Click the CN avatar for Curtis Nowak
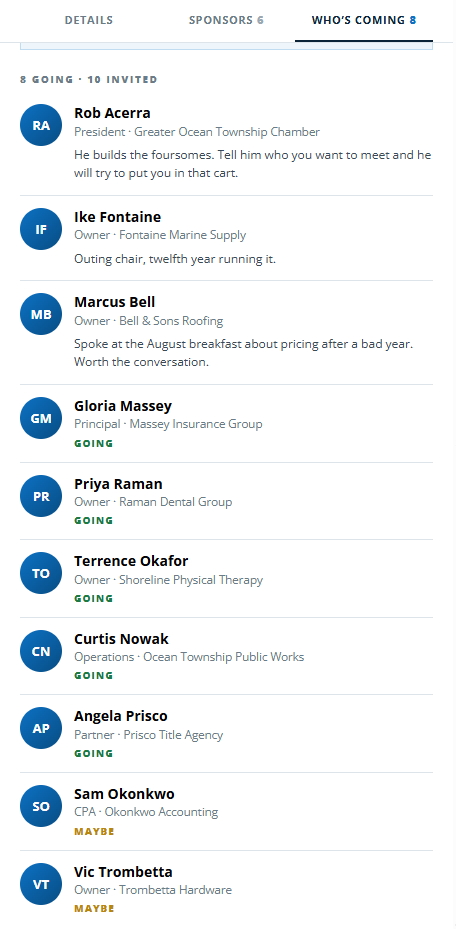 tap(41, 651)
